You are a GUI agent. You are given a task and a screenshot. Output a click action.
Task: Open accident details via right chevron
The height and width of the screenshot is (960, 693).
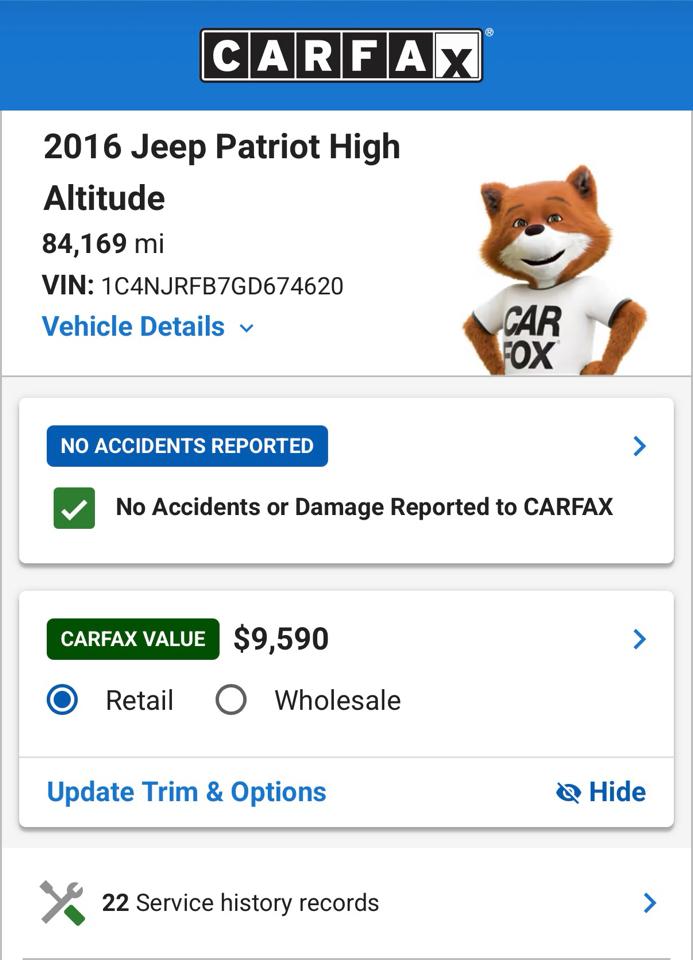(x=639, y=446)
